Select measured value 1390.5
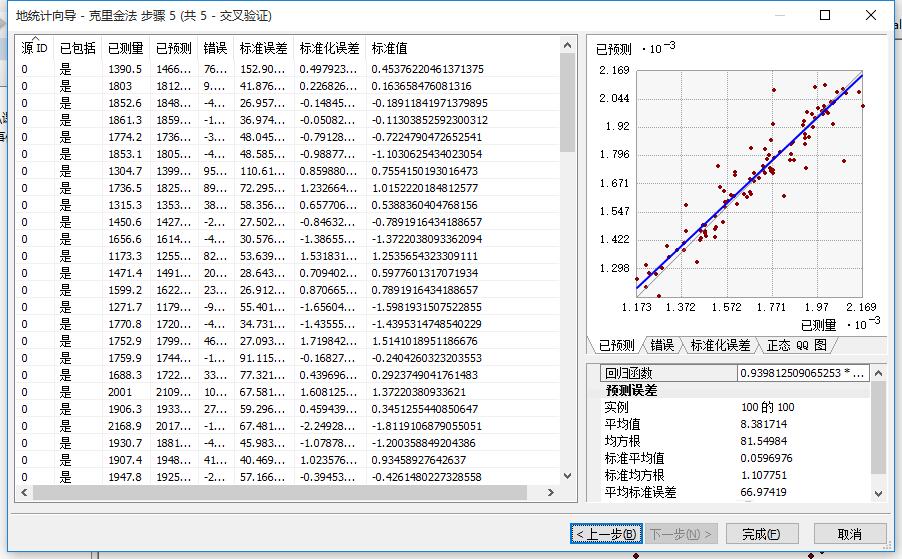The image size is (902, 559). 125,69
